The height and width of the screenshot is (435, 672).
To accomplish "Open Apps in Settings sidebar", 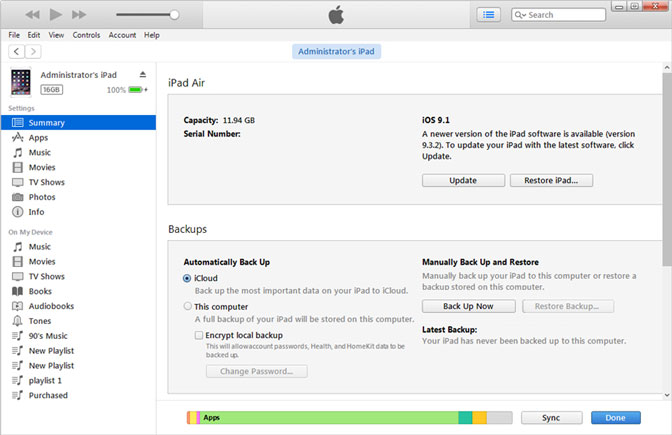I will pyautogui.click(x=78, y=138).
